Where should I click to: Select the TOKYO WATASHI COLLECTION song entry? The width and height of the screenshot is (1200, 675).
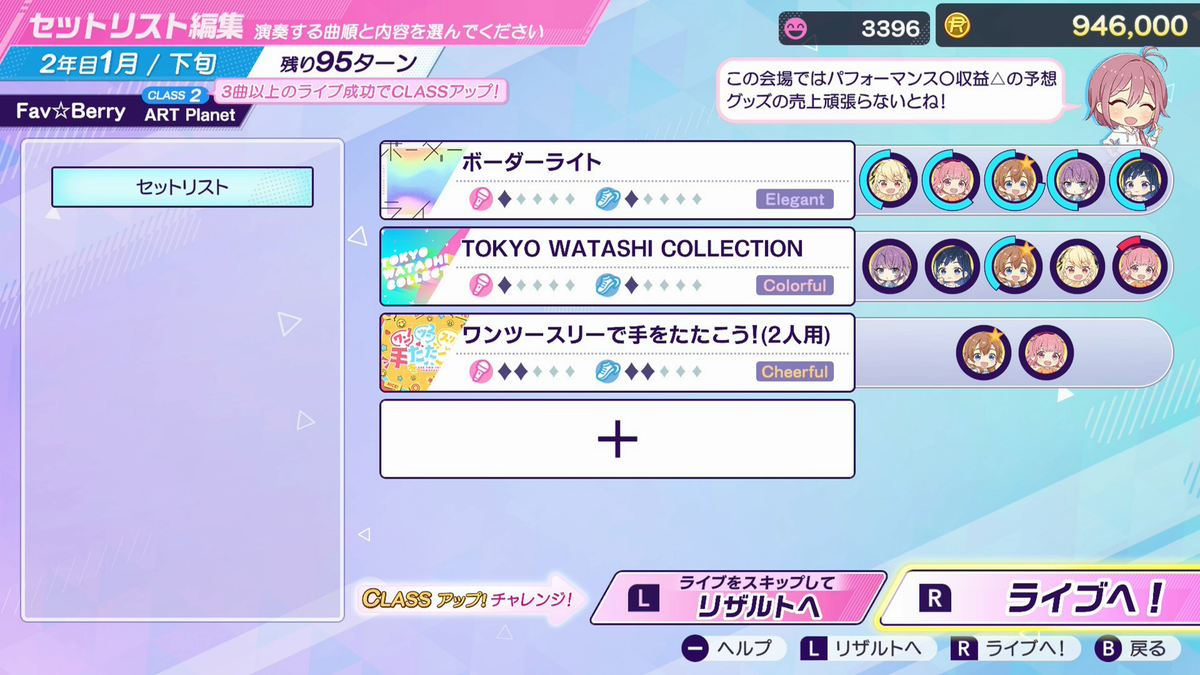617,266
